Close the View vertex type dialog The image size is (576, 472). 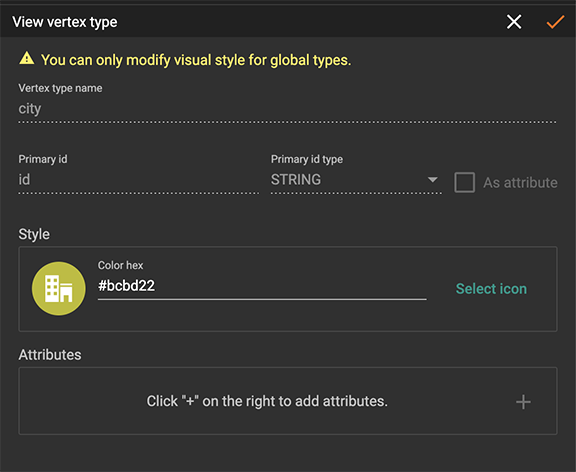(514, 22)
